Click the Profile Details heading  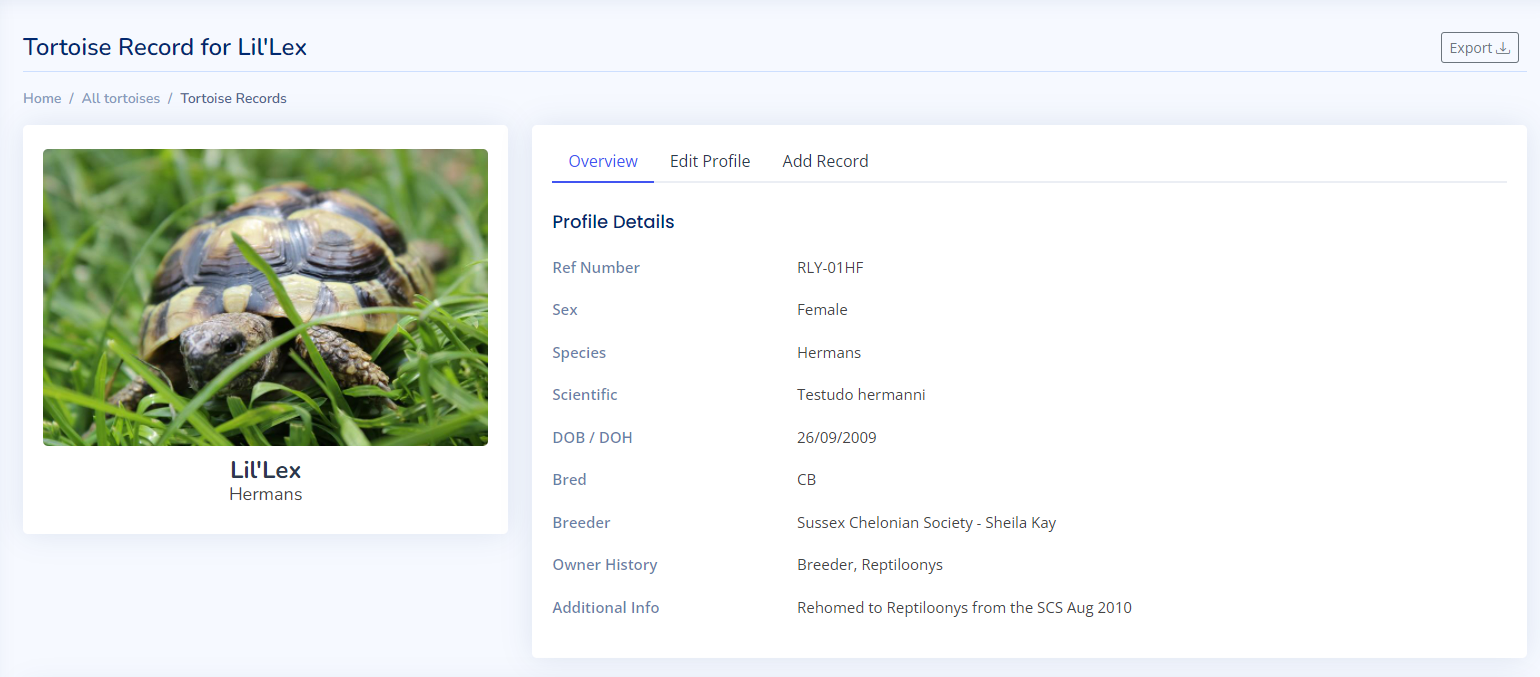pyautogui.click(x=613, y=222)
